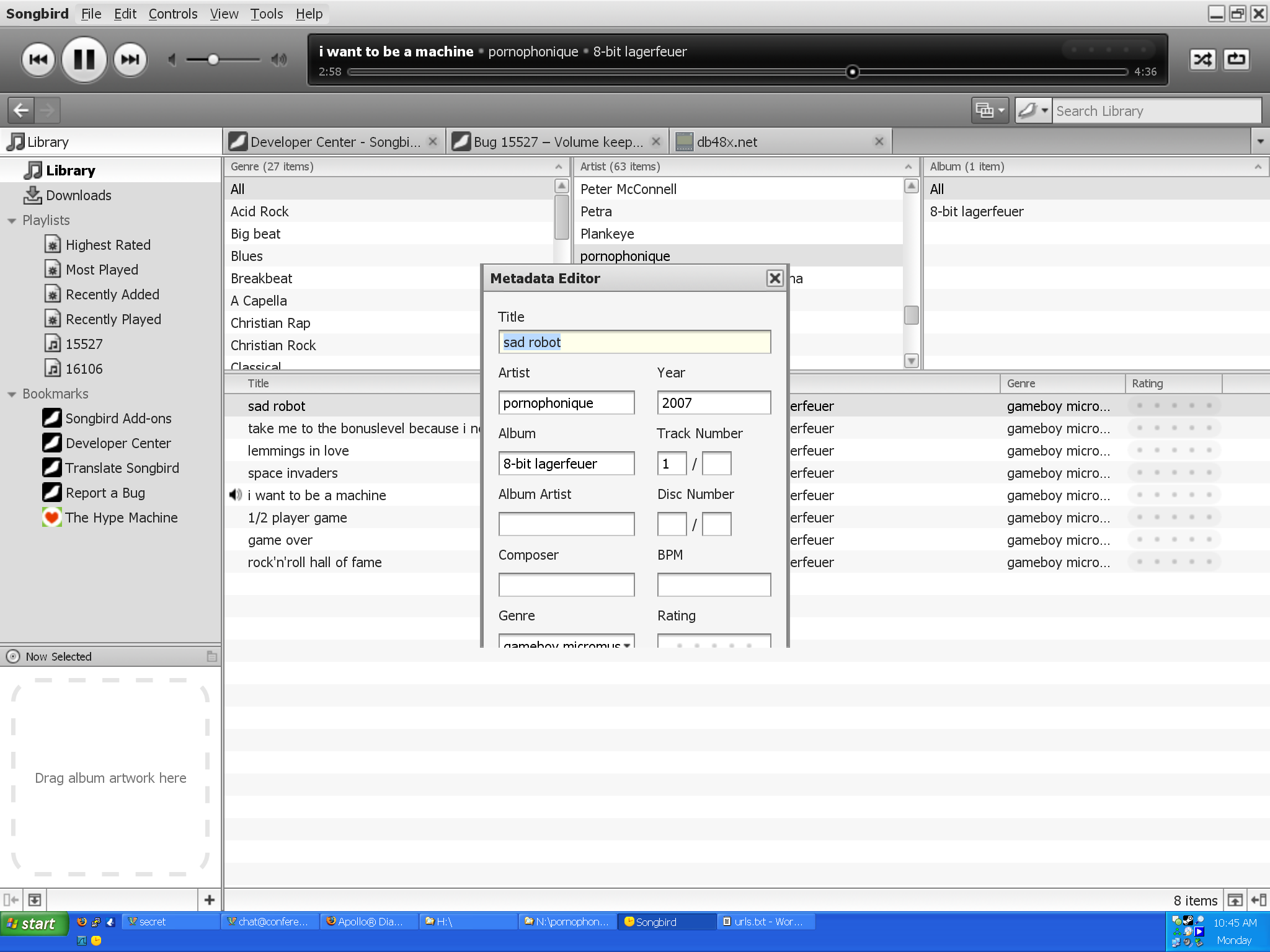
Task: Open the Windows Start menu
Action: (x=33, y=923)
